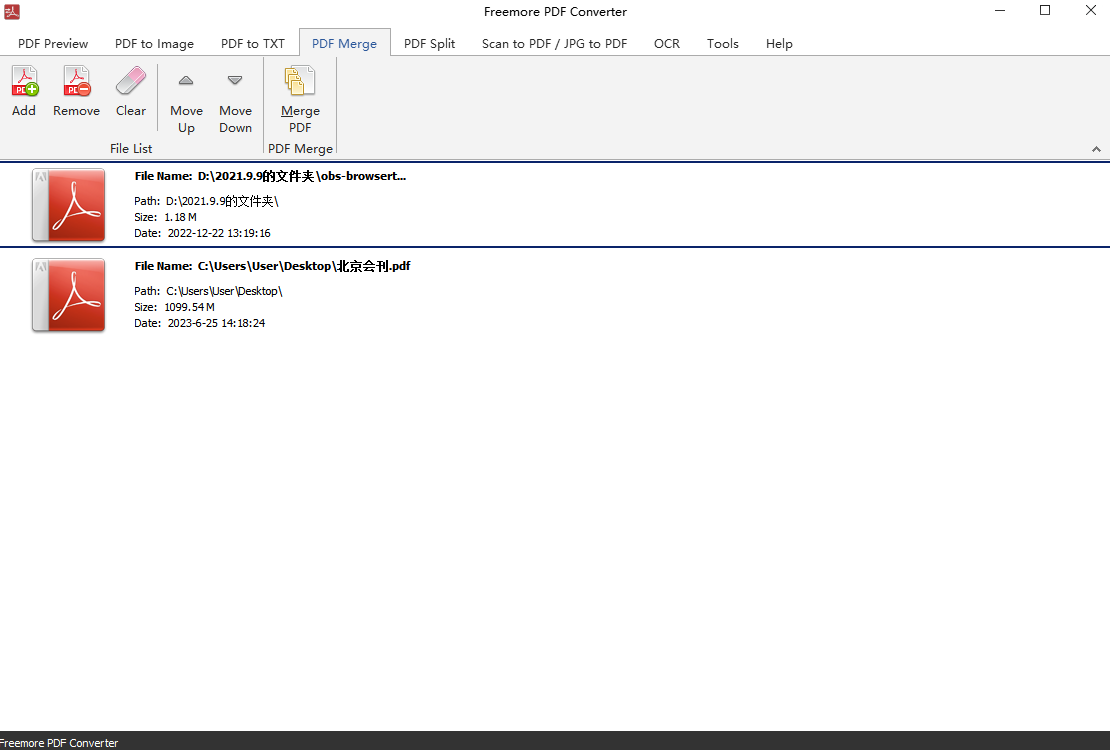Click the File List group label
This screenshot has height=750, width=1110.
point(131,149)
